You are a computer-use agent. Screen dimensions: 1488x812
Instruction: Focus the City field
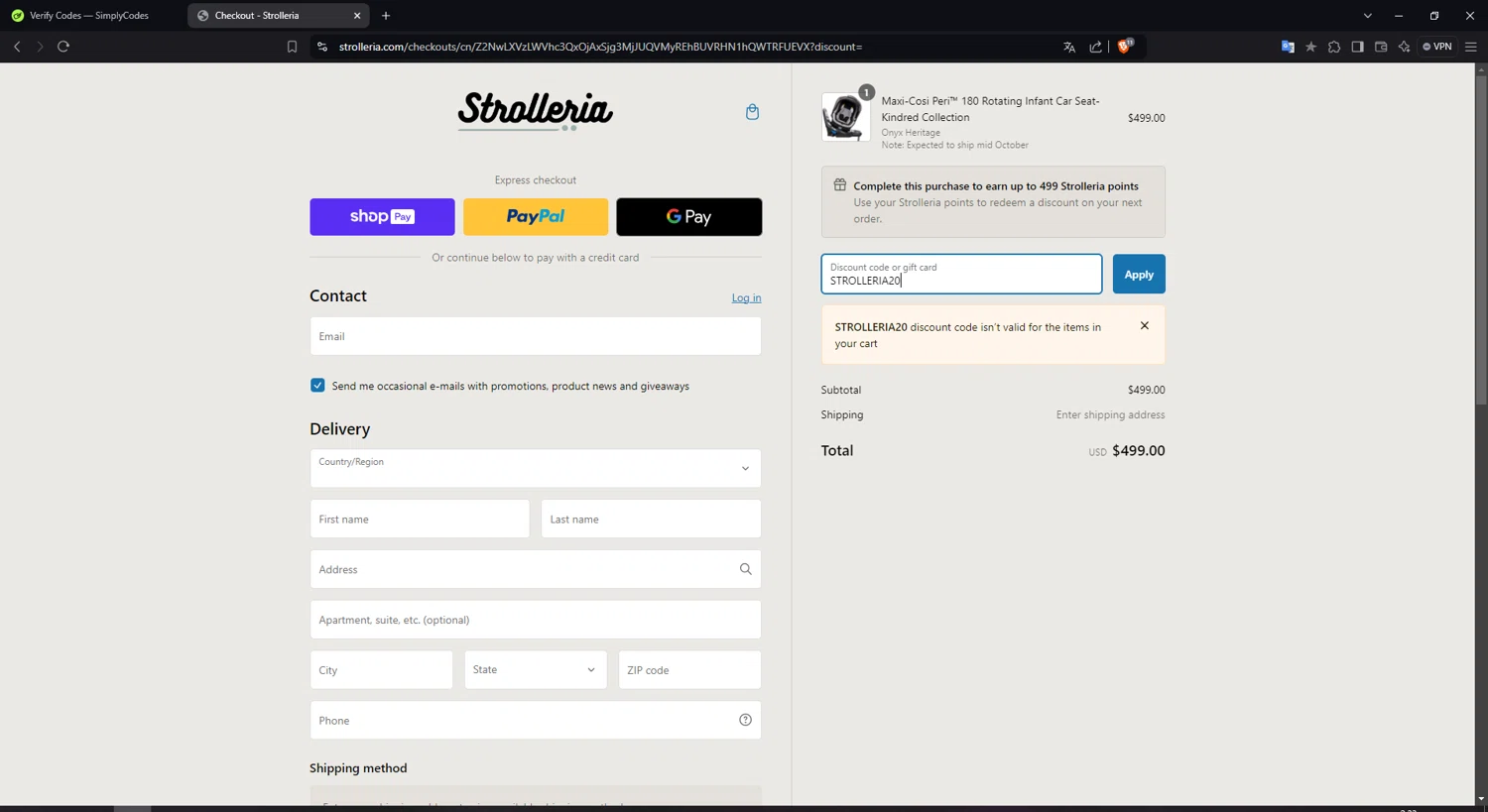(x=381, y=670)
